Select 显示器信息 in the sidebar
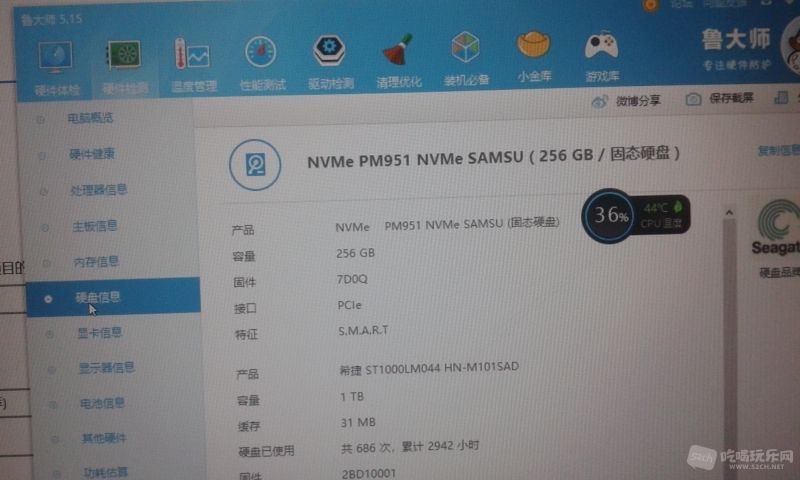This screenshot has height=480, width=800. click(x=107, y=368)
